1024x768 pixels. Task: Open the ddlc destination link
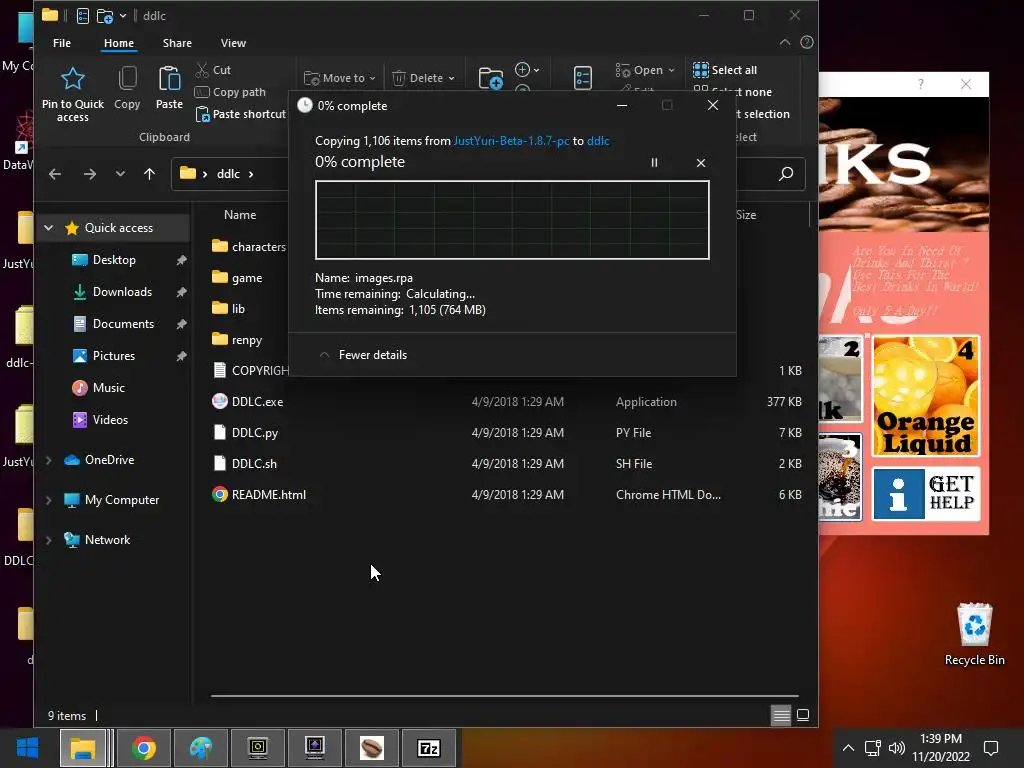(x=598, y=141)
